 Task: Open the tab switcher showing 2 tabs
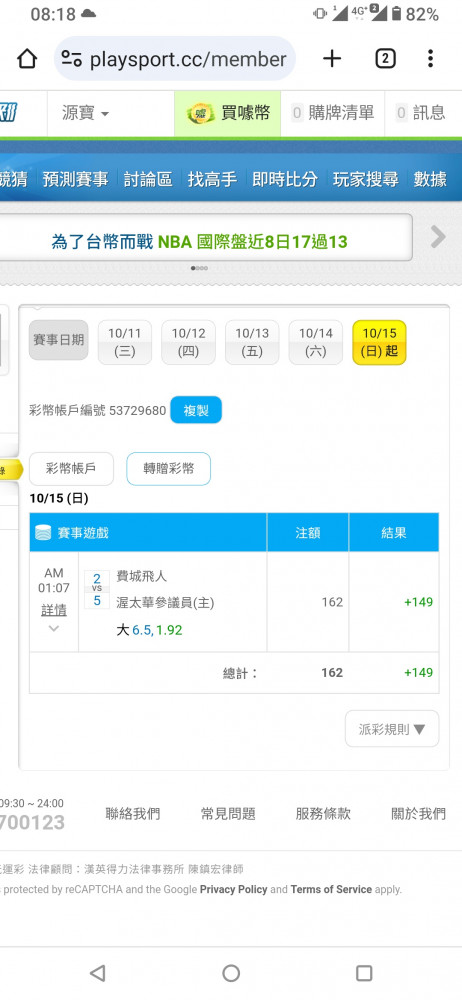(385, 59)
